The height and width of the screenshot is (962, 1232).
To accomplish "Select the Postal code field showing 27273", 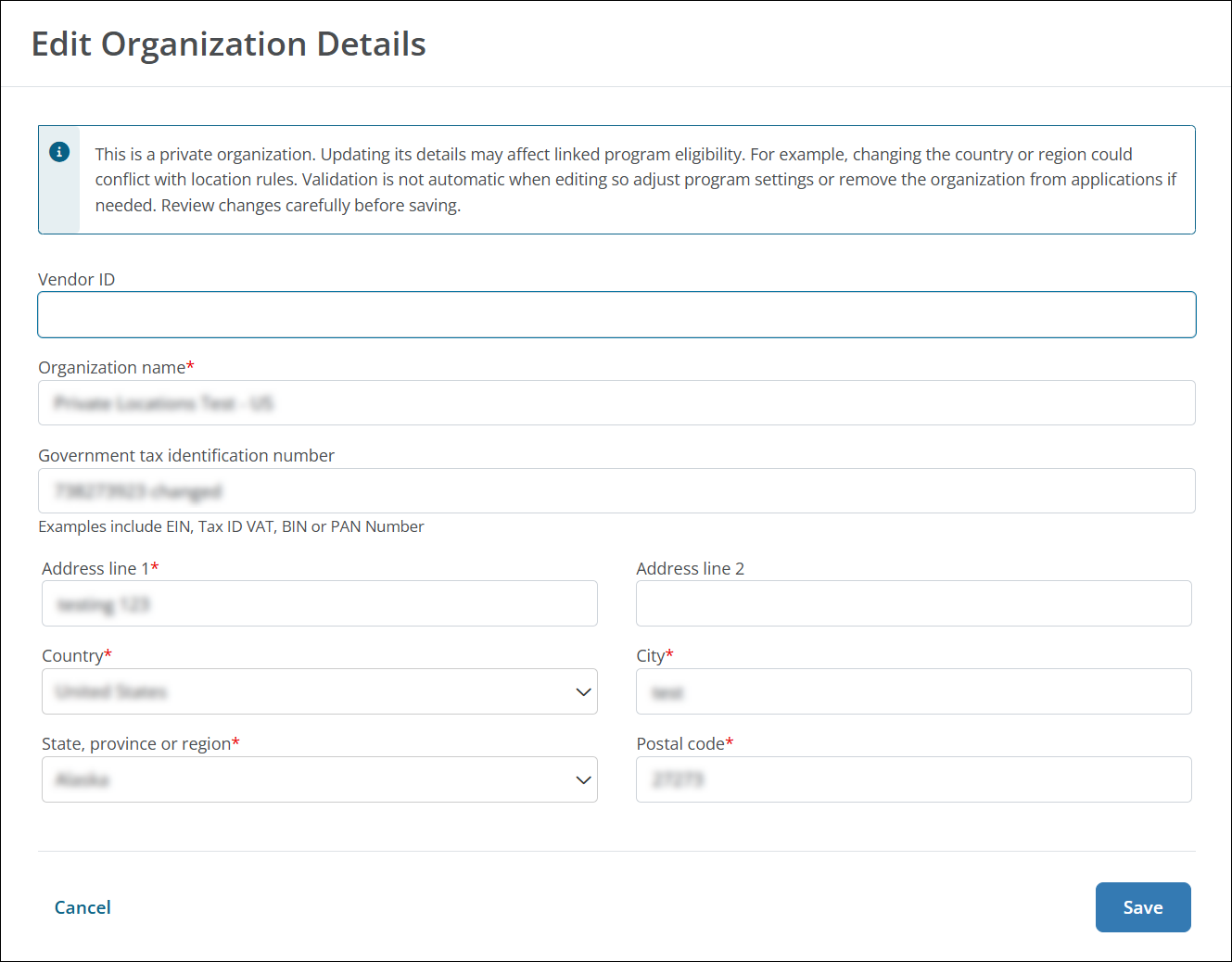I will (x=913, y=779).
